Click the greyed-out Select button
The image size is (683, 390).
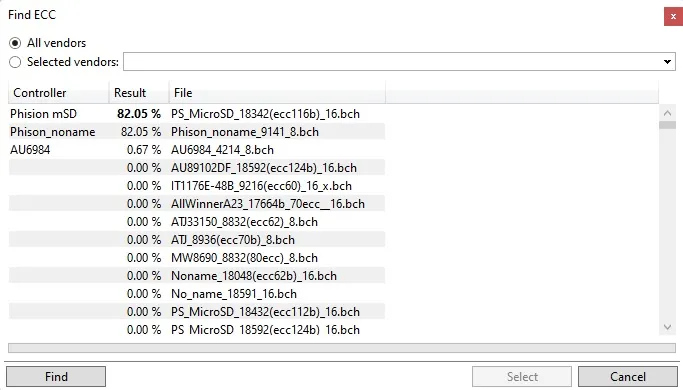[522, 376]
